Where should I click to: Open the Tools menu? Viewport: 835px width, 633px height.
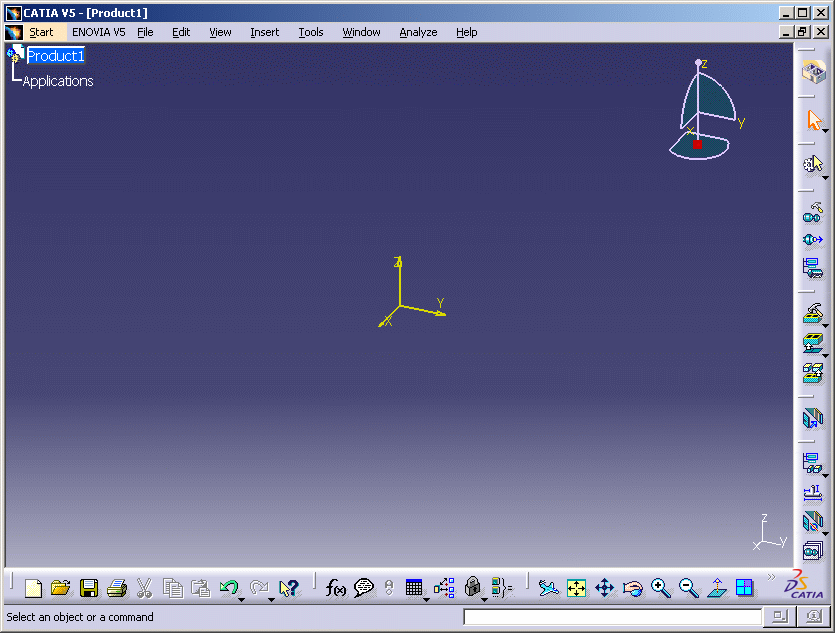(310, 32)
